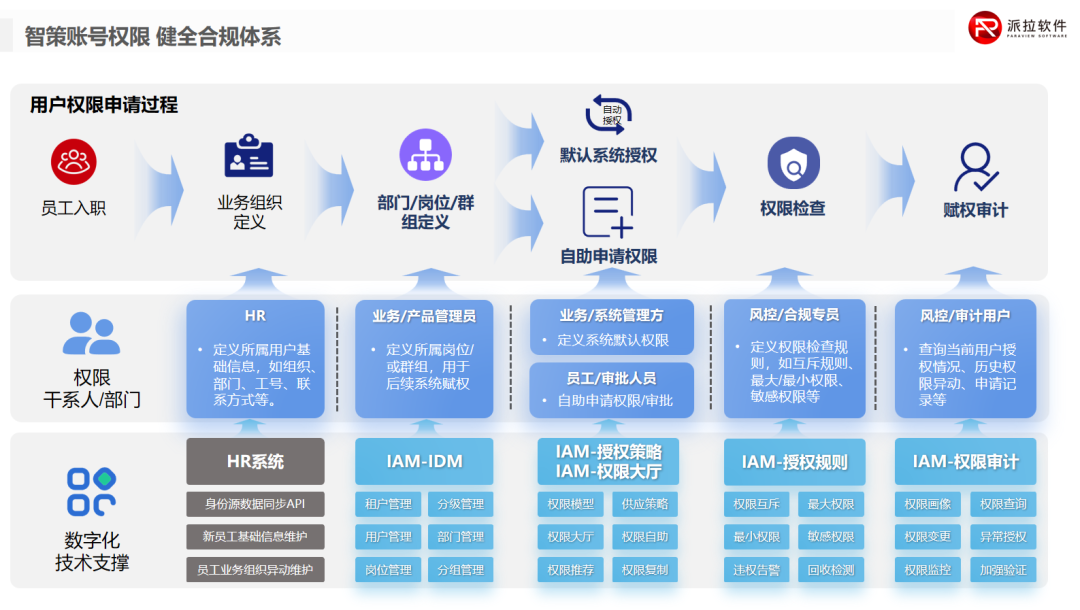Click the 权限检查 shield search icon
This screenshot has width=1080, height=610.
click(793, 163)
